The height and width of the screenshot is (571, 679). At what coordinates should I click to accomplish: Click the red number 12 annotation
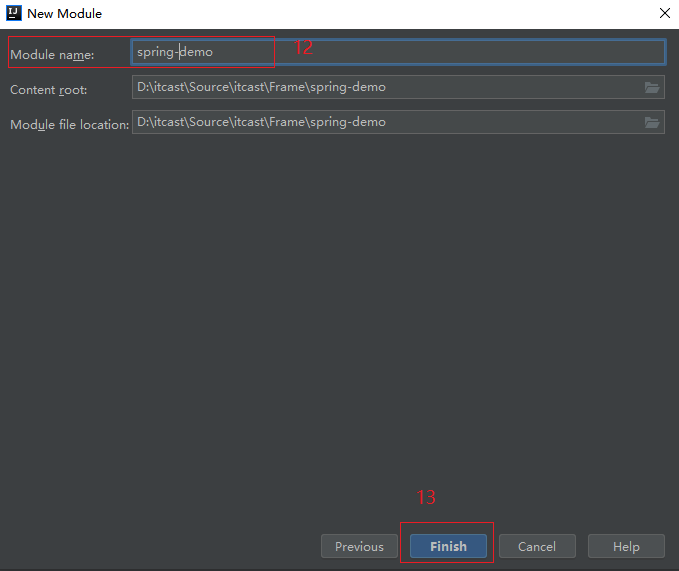tap(303, 47)
